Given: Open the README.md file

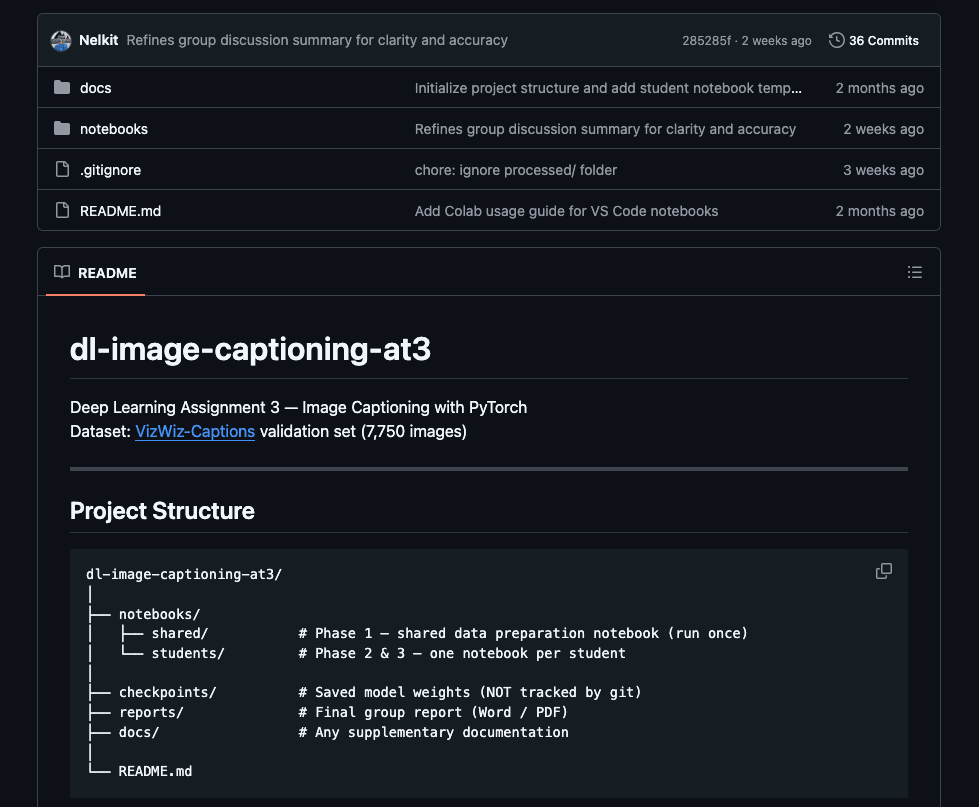Looking at the screenshot, I should tap(121, 211).
